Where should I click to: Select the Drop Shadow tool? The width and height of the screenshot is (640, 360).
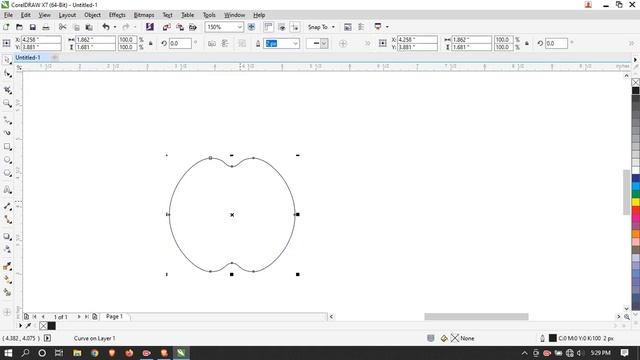(x=7, y=236)
